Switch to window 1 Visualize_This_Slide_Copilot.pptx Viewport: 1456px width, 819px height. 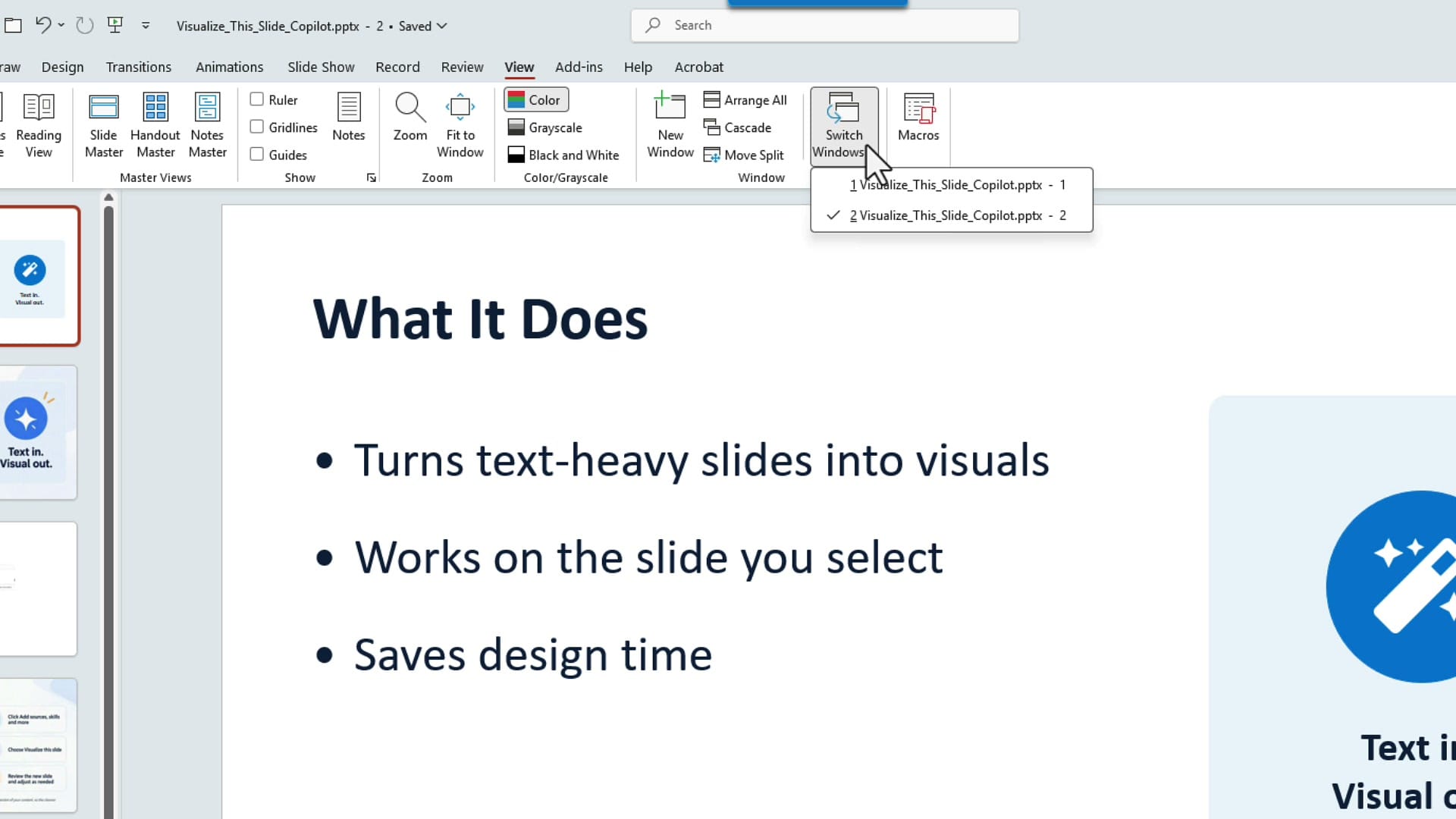pos(952,184)
